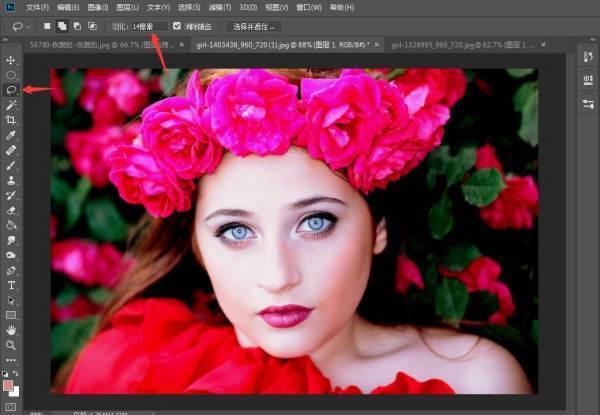Select the Hand tool
600x415 pixels.
click(11, 330)
